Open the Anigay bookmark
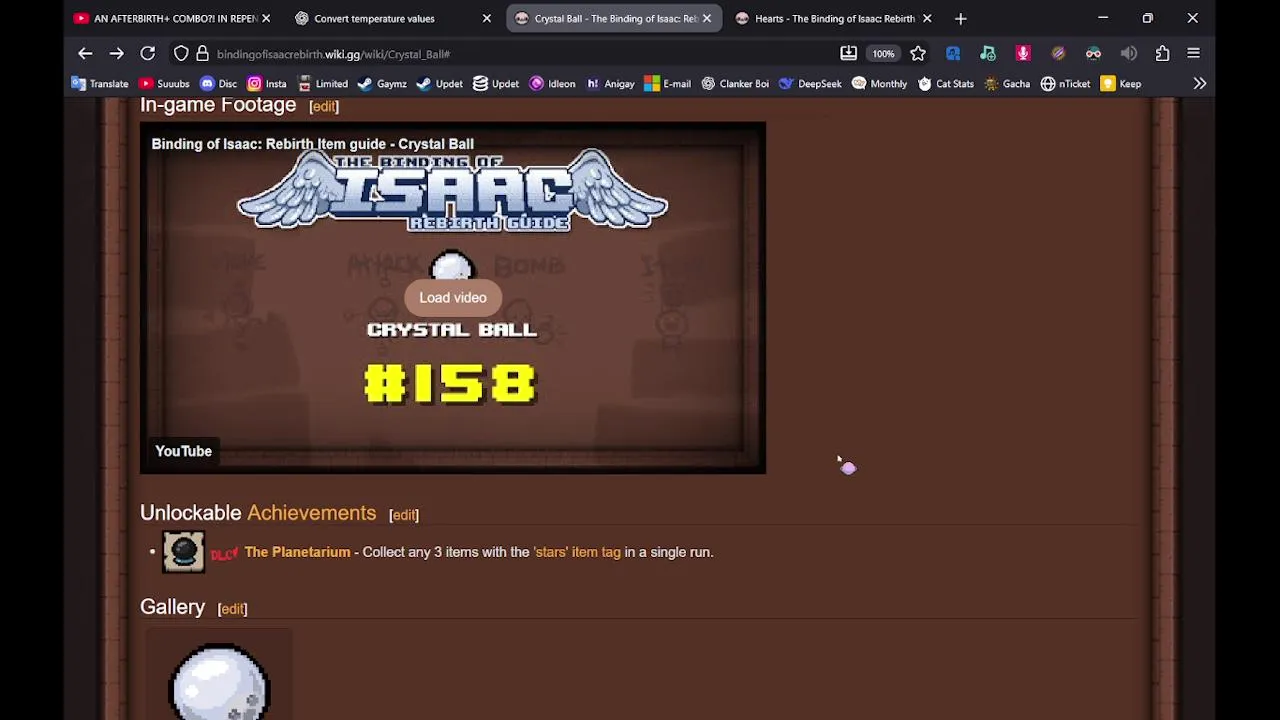Image resolution: width=1280 pixels, height=720 pixels. [x=610, y=84]
